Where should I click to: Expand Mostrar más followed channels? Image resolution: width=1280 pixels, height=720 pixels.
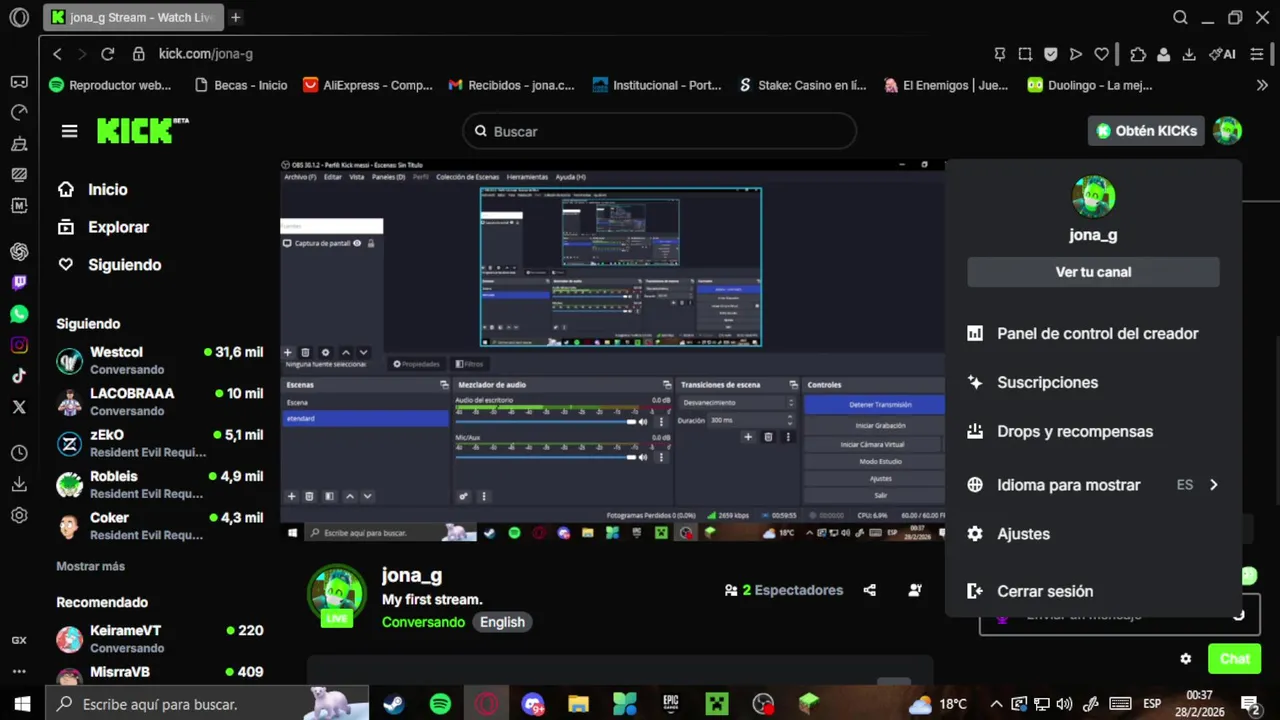click(91, 566)
